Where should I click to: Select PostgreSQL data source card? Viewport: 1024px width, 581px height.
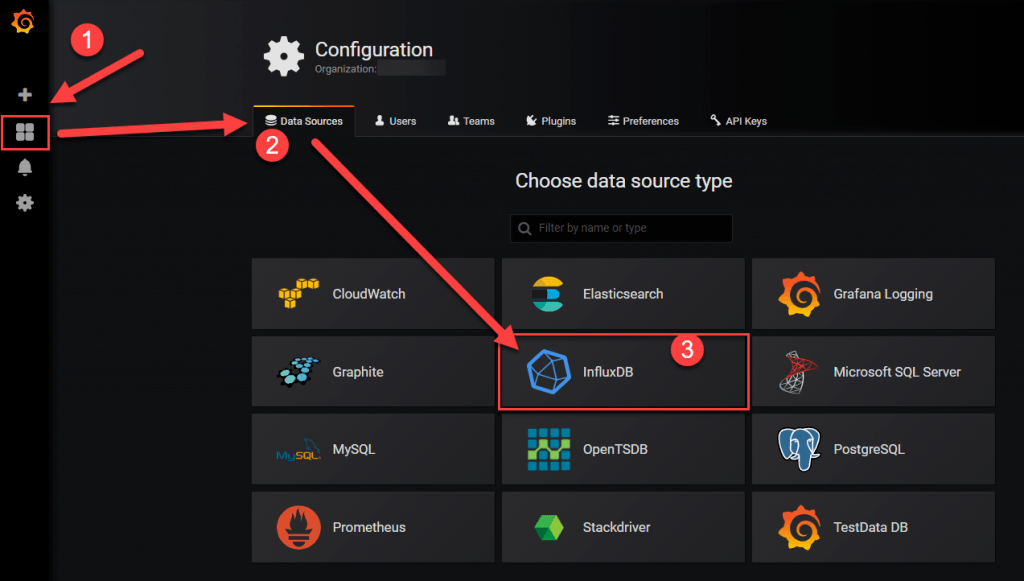873,449
